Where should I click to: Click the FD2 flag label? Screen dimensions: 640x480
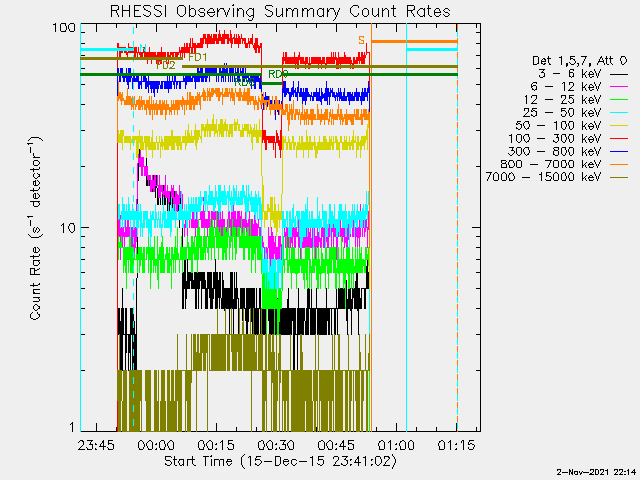click(x=166, y=65)
